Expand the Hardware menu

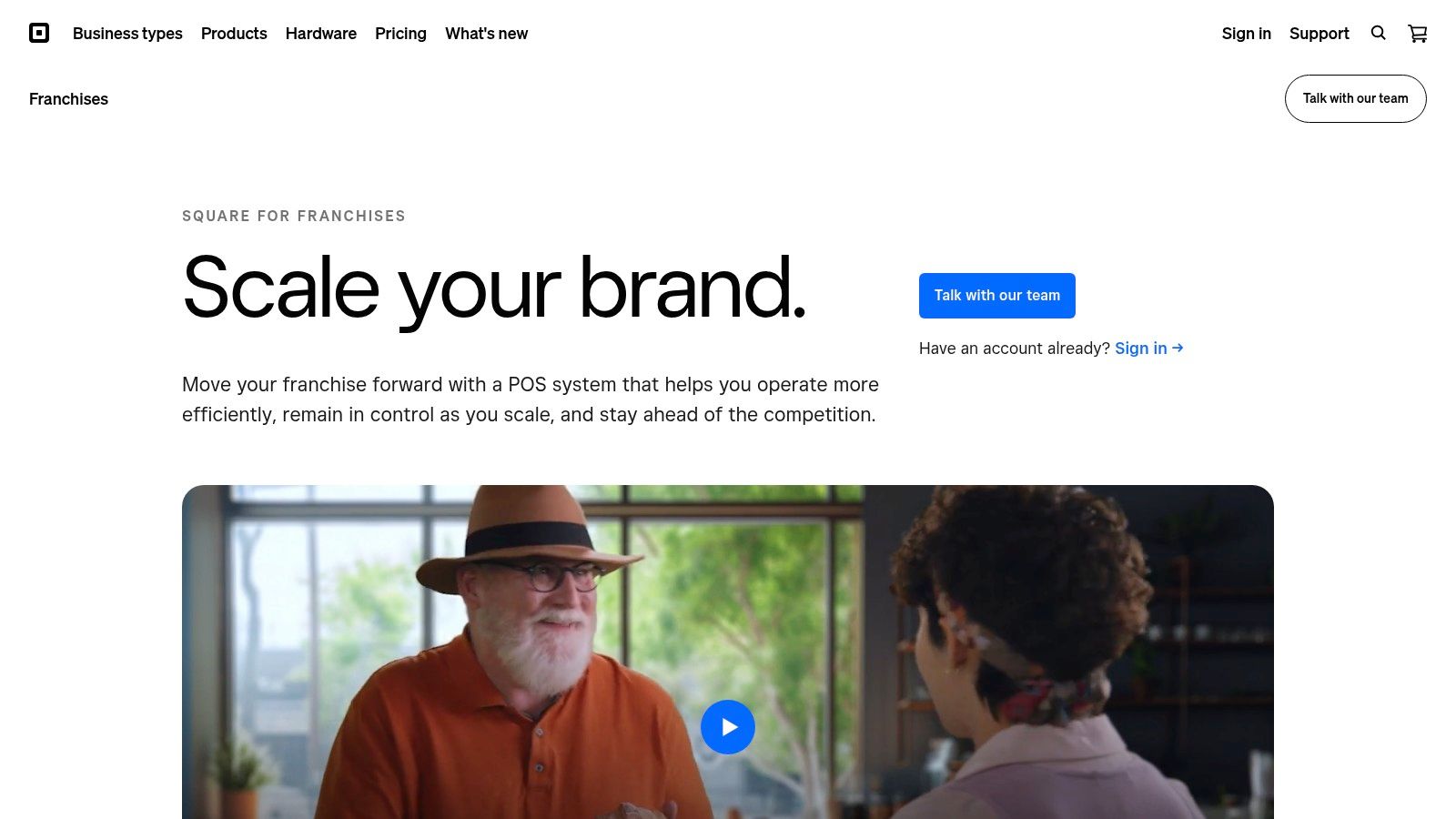coord(321,34)
